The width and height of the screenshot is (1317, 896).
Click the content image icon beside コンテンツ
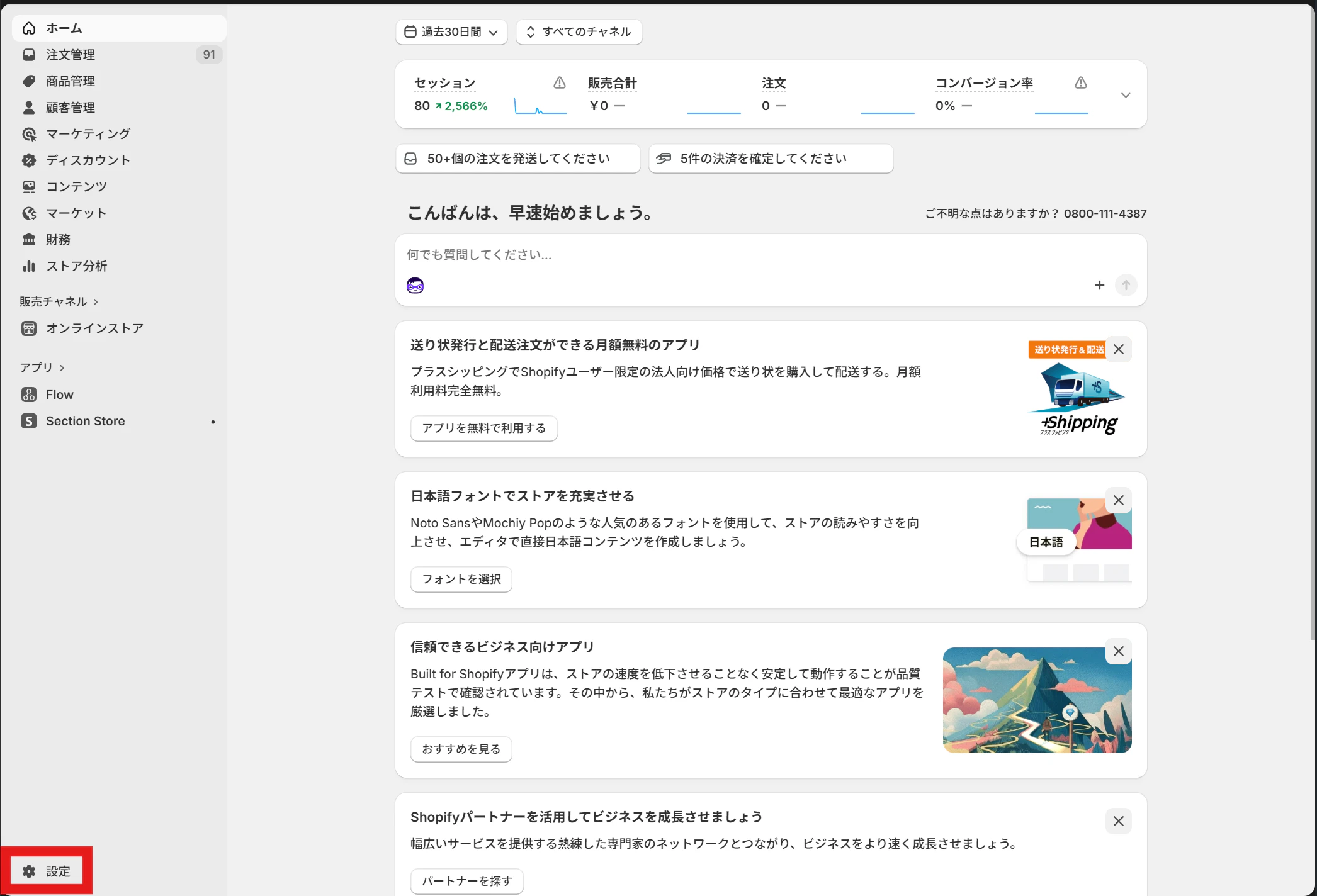29,187
